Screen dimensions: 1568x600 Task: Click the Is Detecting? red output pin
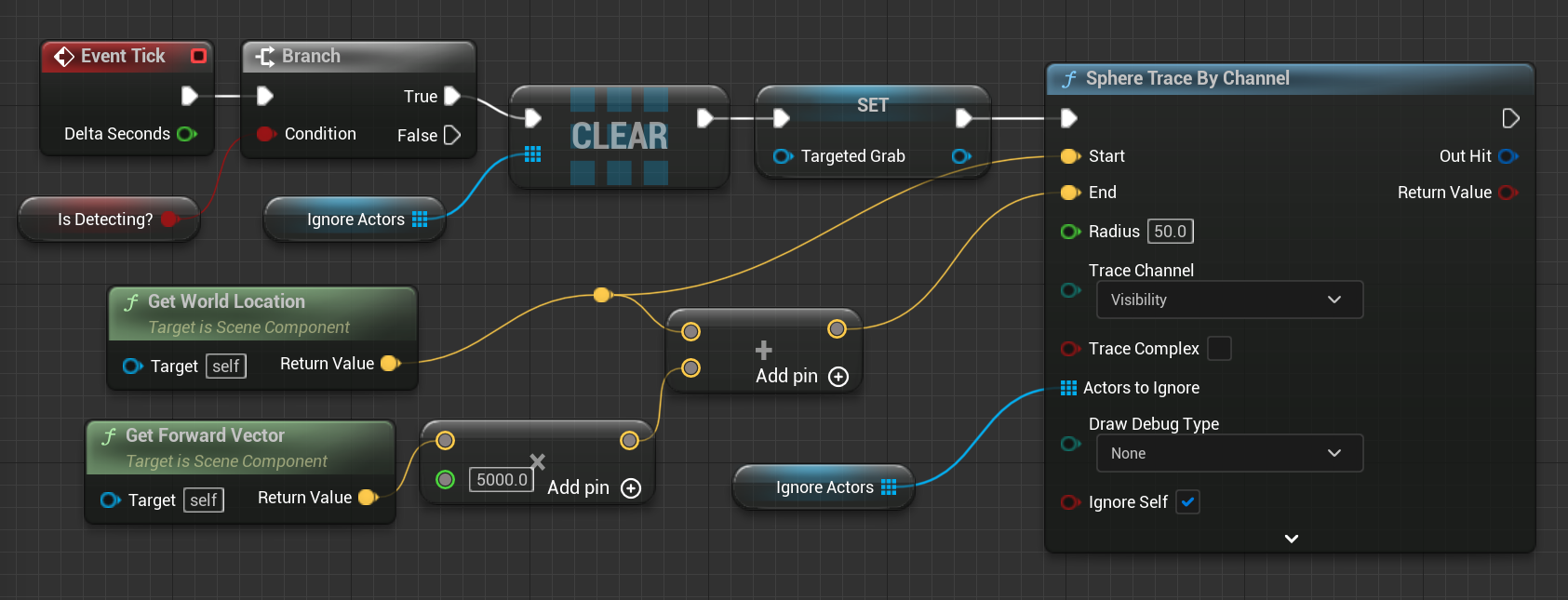[169, 220]
